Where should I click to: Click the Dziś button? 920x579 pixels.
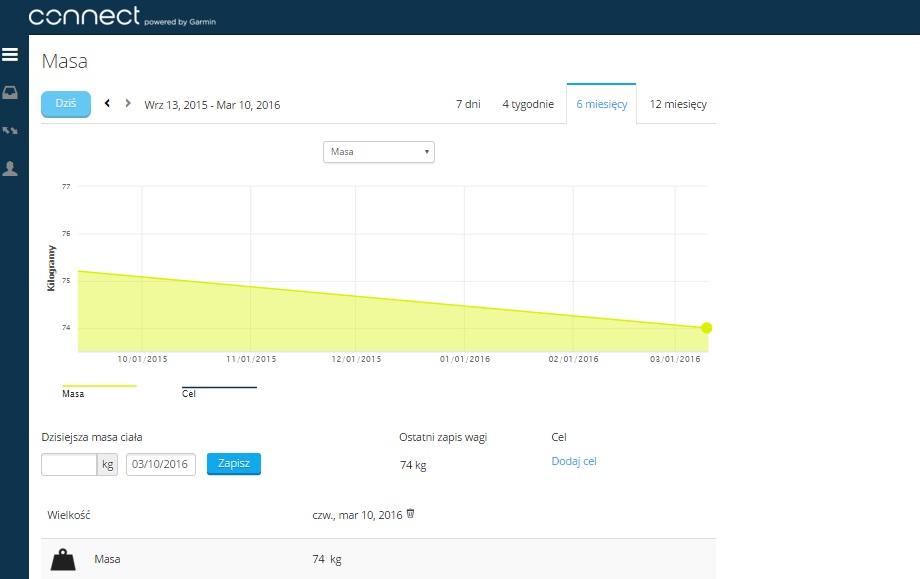65,104
